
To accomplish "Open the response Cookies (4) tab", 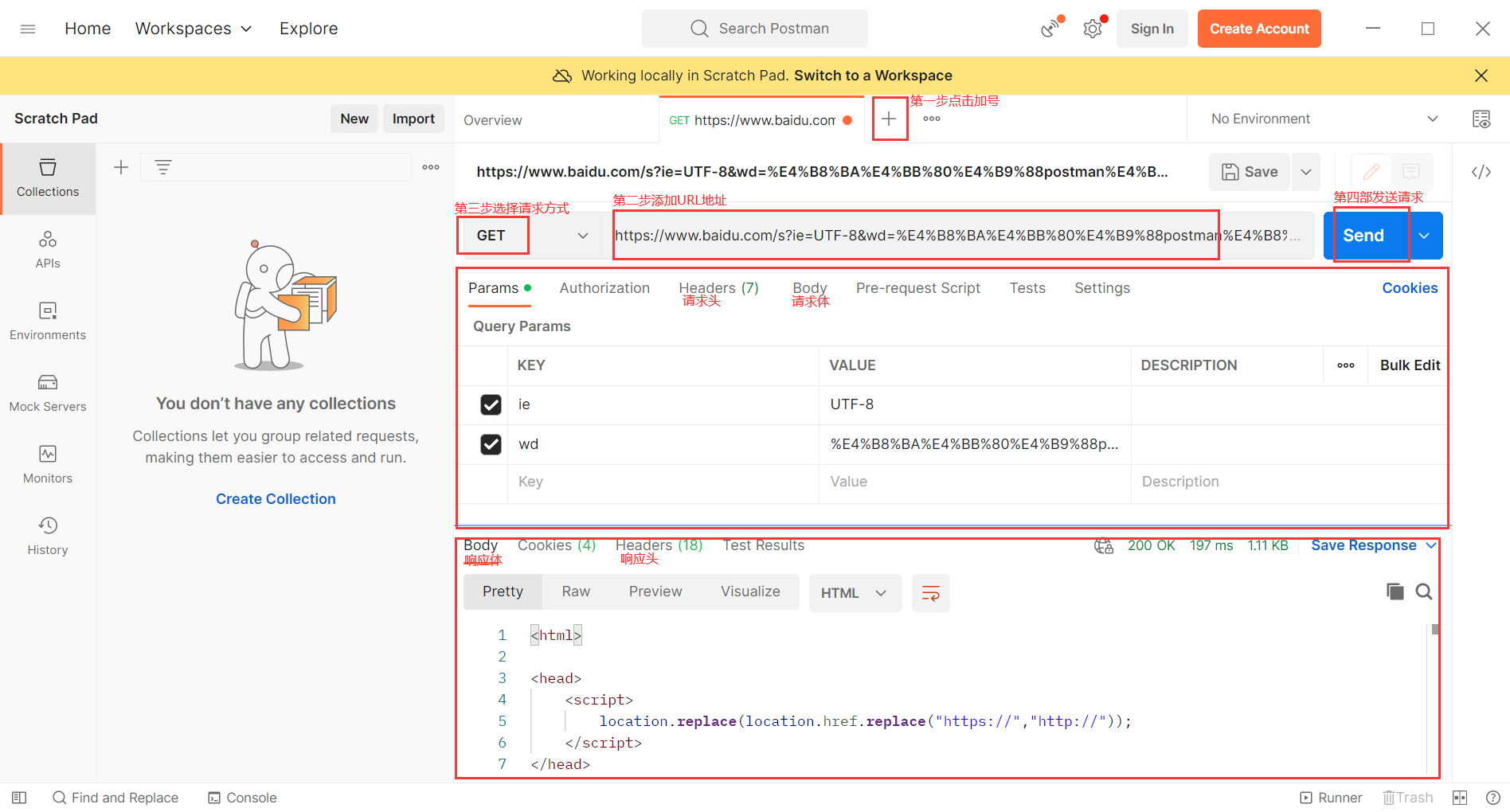I will coord(557,545).
